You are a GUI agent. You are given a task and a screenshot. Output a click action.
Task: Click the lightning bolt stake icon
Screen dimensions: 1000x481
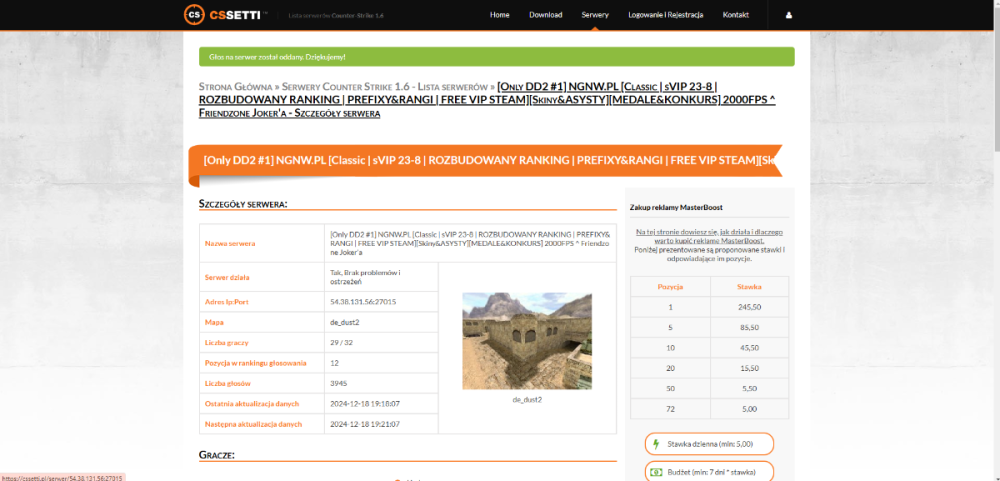pyautogui.click(x=656, y=444)
